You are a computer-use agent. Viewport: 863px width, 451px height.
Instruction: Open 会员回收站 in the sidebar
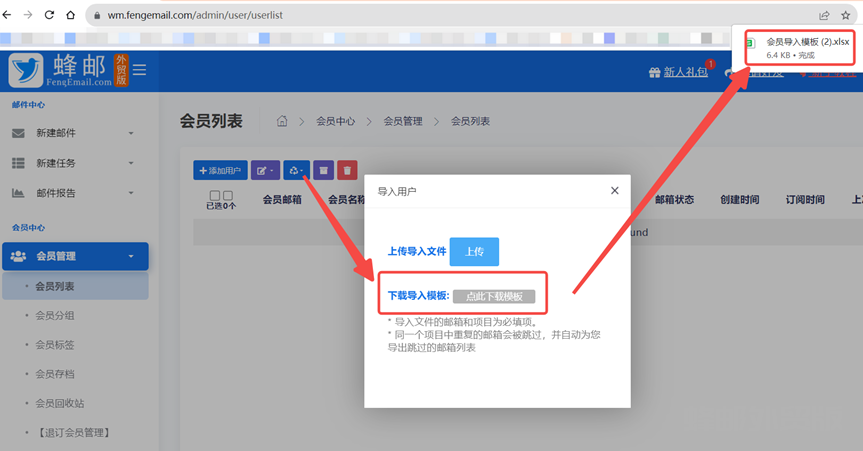(61, 403)
